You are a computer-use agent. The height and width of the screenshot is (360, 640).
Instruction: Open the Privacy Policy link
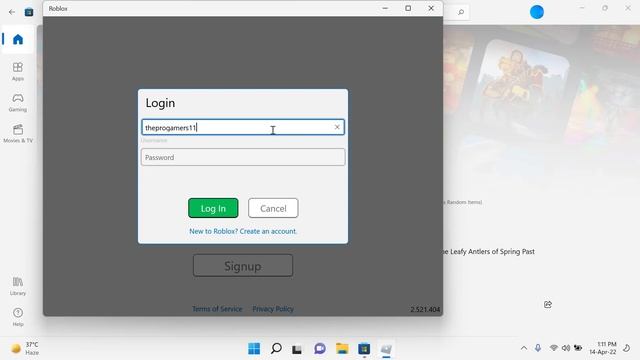click(x=273, y=309)
